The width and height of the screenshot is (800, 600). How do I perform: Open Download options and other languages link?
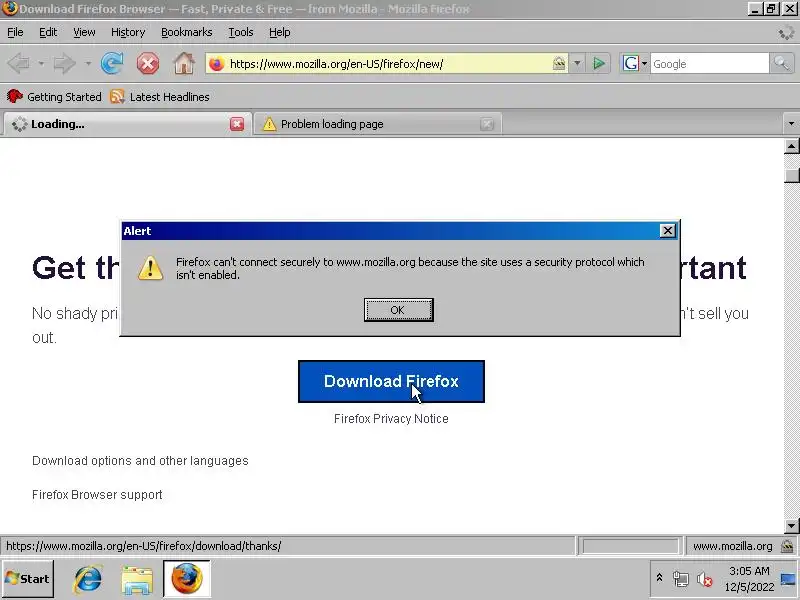pos(140,461)
